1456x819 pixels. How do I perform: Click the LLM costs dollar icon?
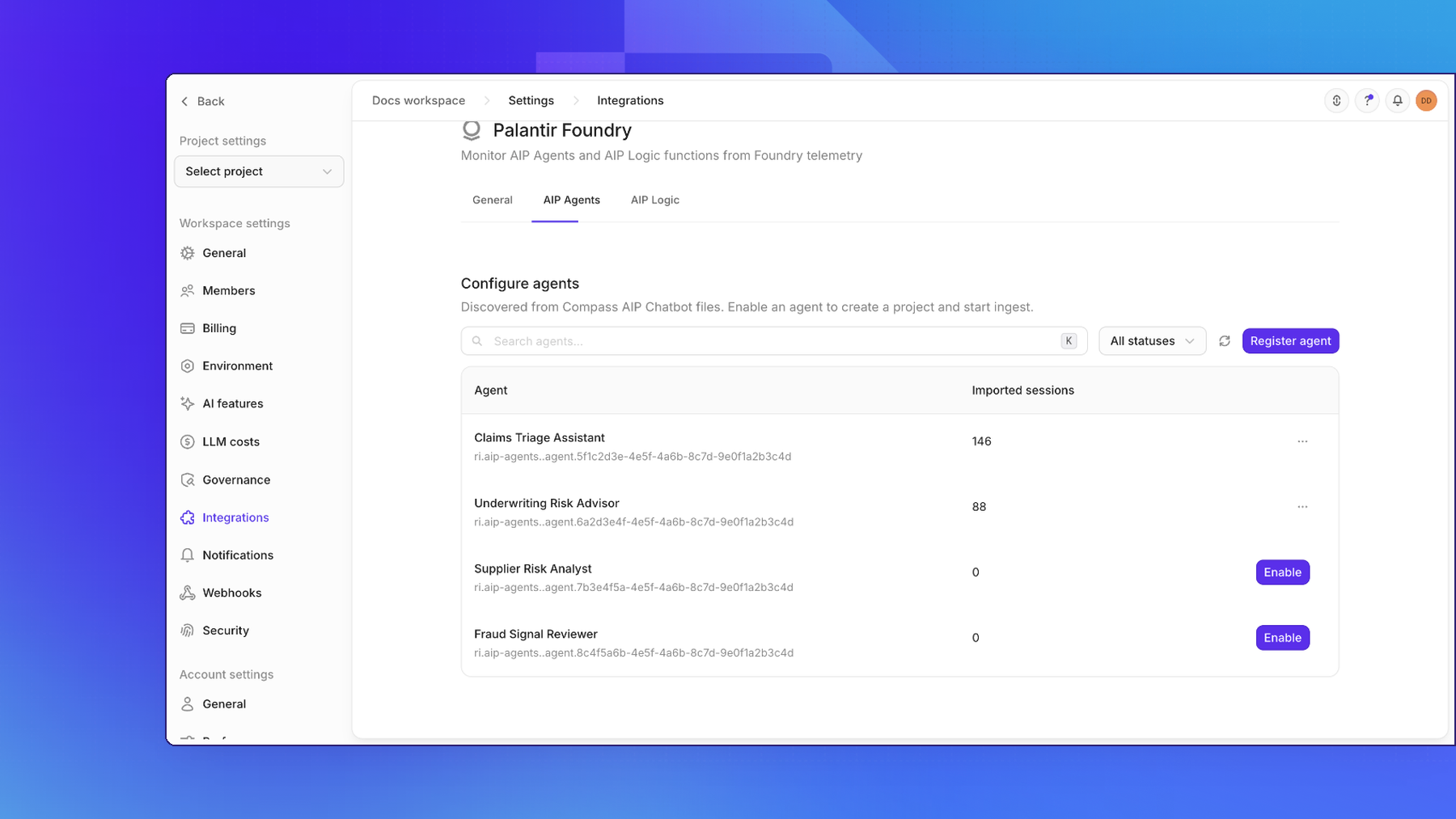[x=188, y=441]
